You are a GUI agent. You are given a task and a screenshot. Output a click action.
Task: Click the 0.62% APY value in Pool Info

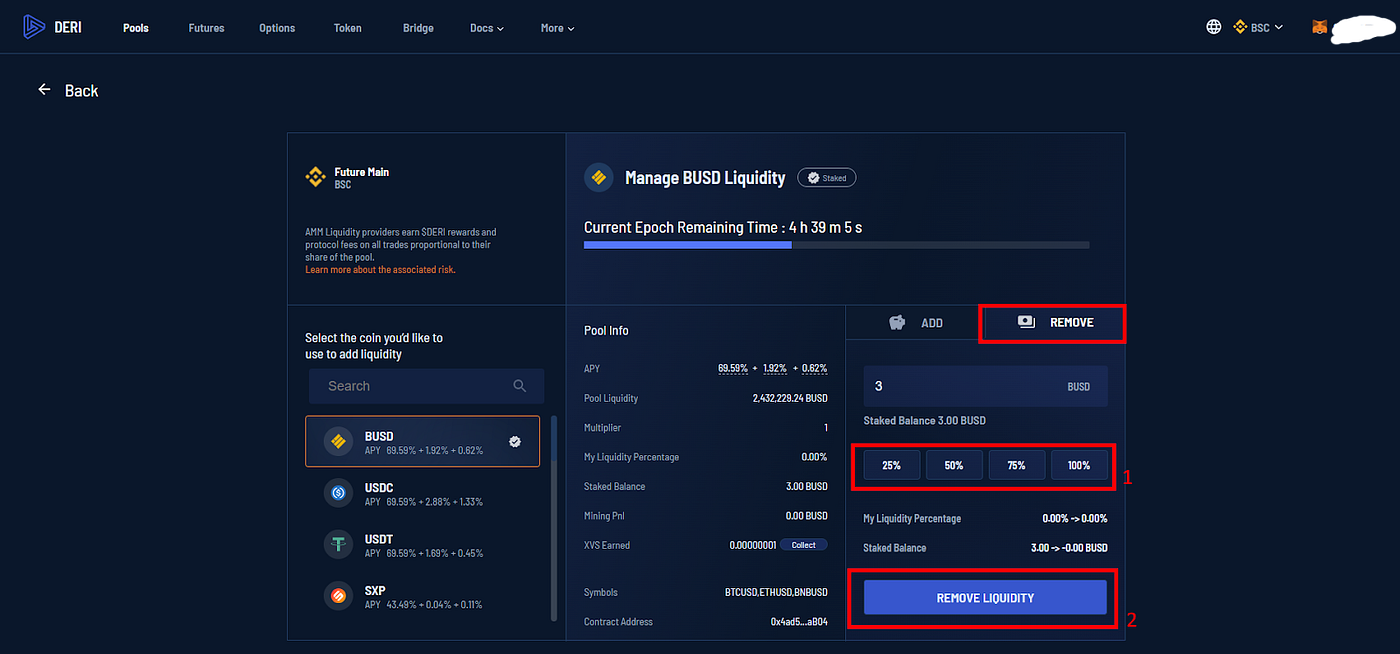[814, 369]
